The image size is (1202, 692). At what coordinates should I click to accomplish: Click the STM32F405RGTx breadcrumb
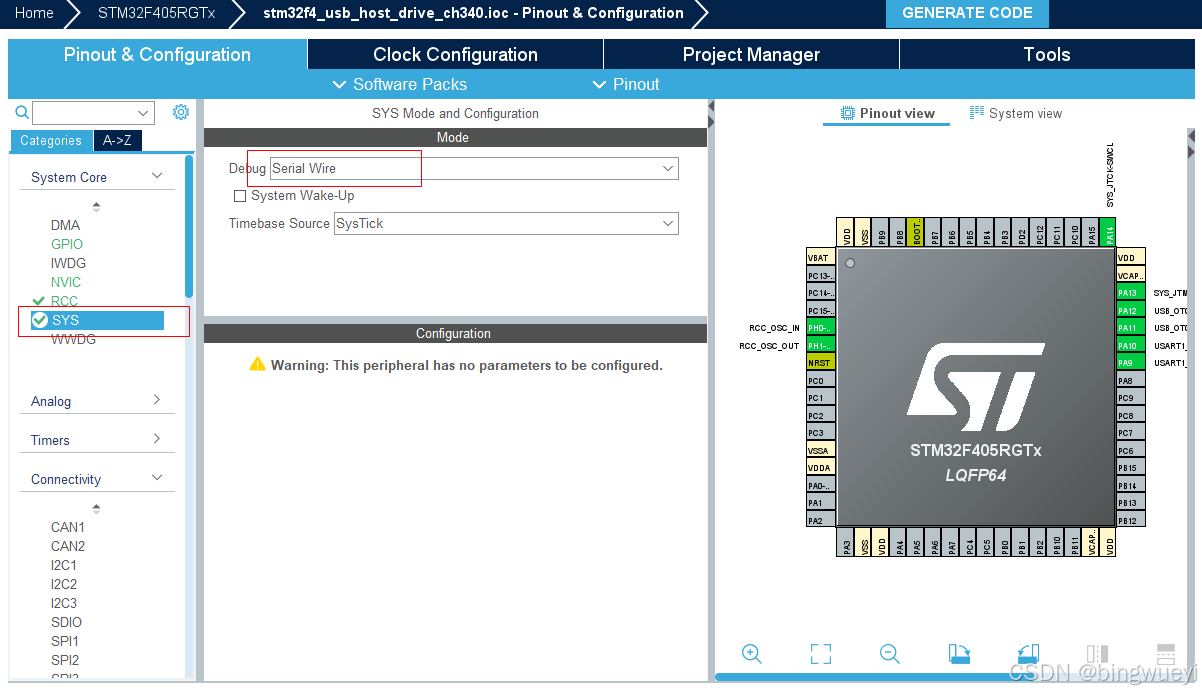(156, 13)
